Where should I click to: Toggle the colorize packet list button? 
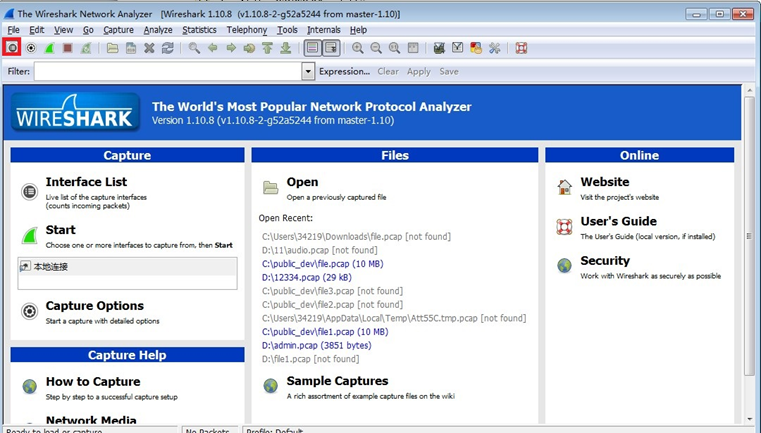pos(313,48)
